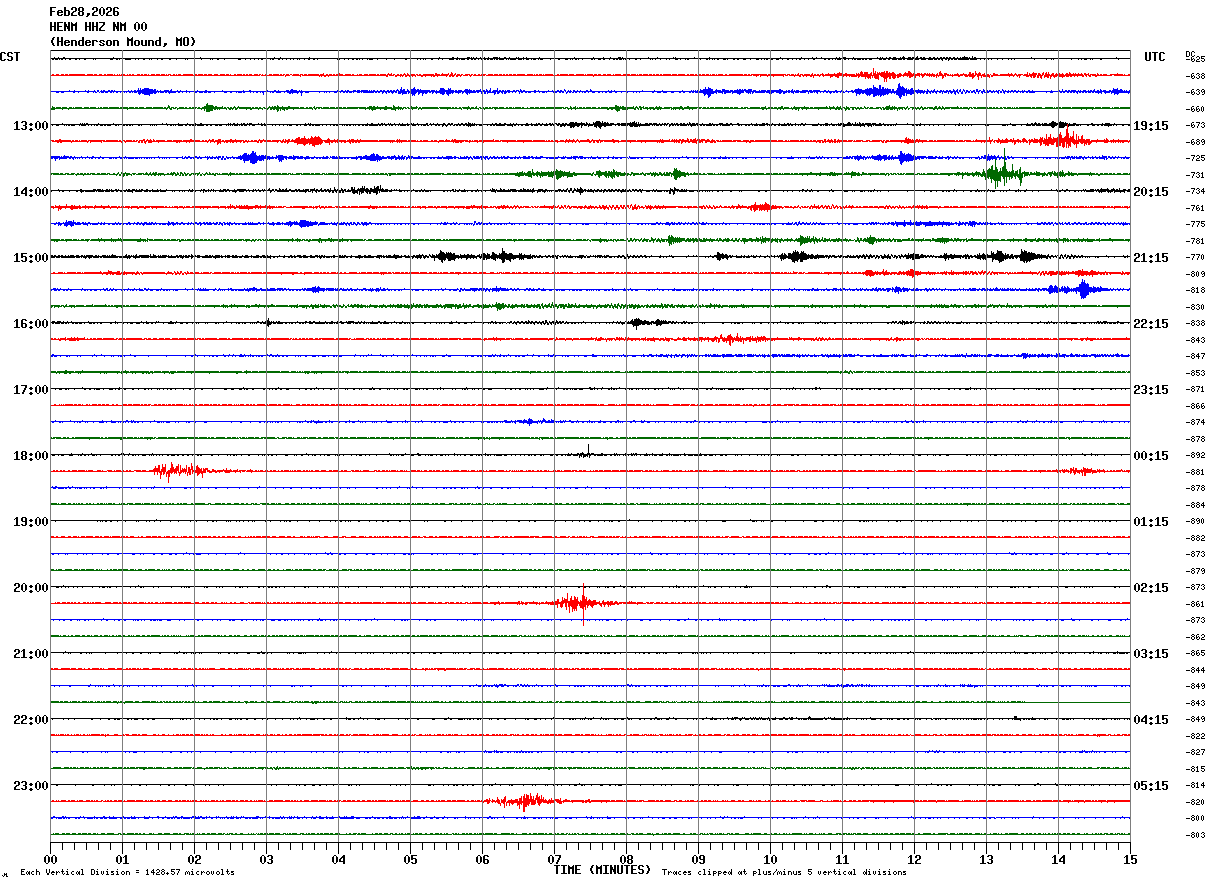1210x886 pixels.
Task: Select the 21:00 CST row label
Action: tap(31, 654)
